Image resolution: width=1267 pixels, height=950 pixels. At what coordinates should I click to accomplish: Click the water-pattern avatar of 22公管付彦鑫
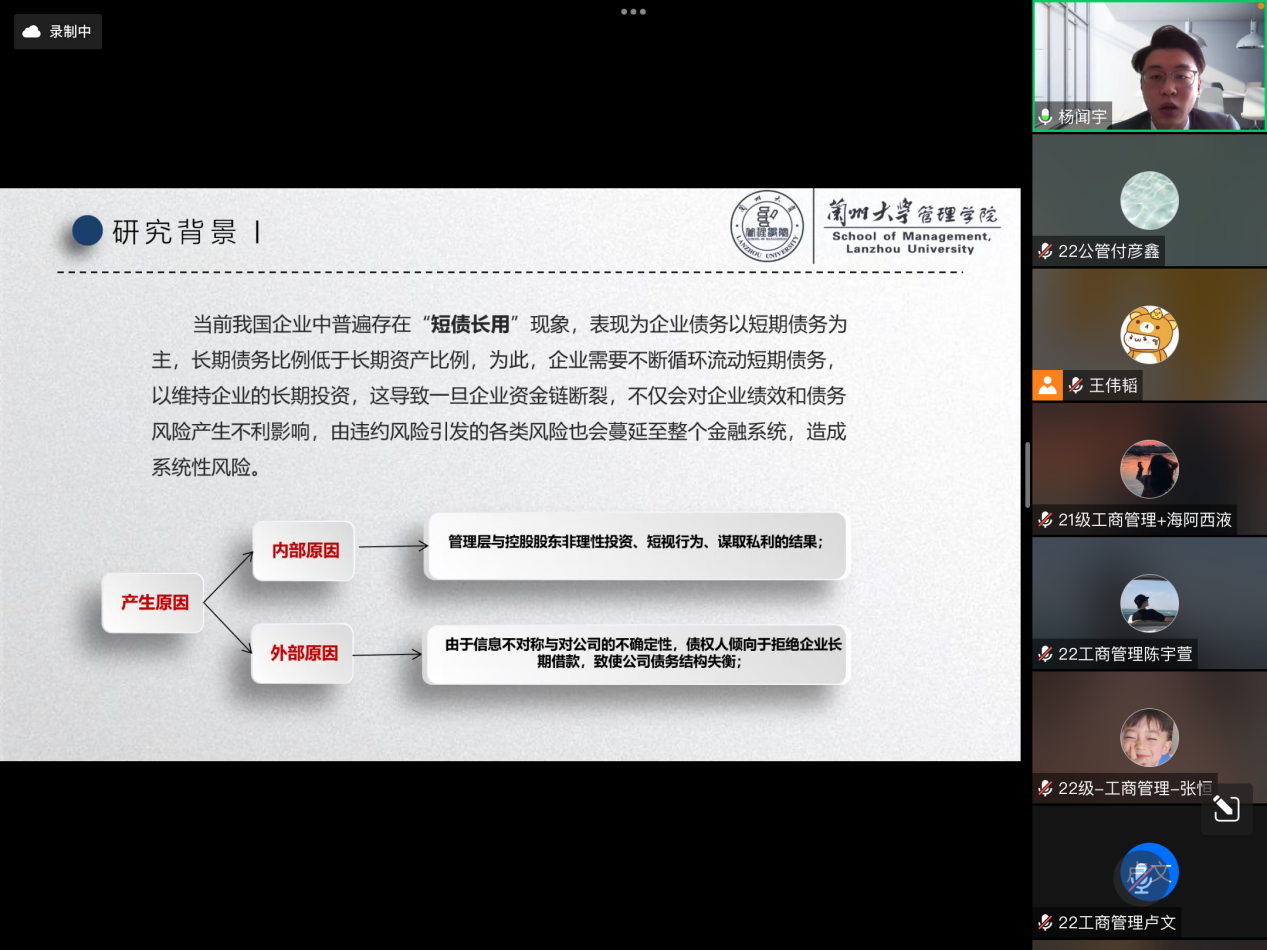[x=1149, y=200]
